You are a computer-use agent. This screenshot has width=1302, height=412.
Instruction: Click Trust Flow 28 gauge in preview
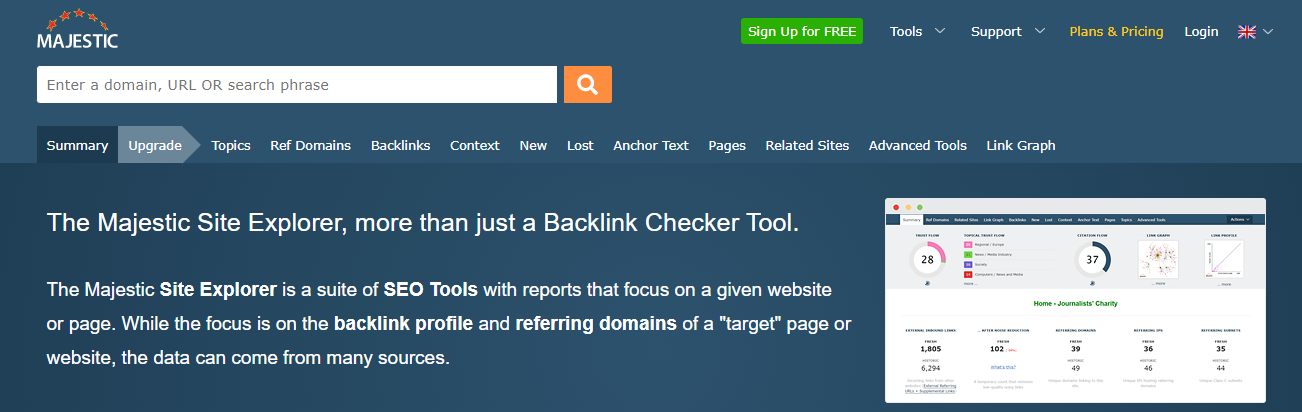pyautogui.click(x=928, y=260)
